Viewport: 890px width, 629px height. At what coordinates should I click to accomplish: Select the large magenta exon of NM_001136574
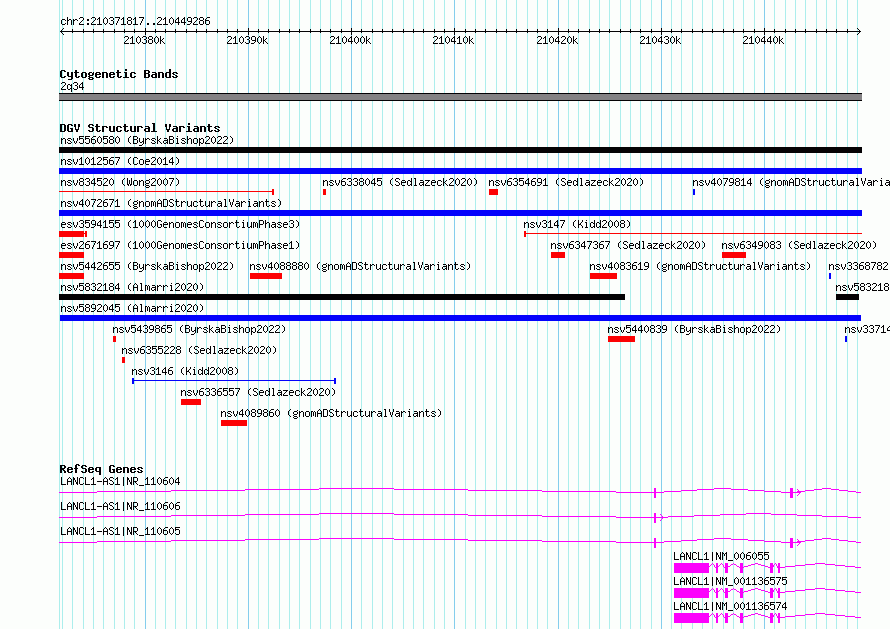click(691, 618)
